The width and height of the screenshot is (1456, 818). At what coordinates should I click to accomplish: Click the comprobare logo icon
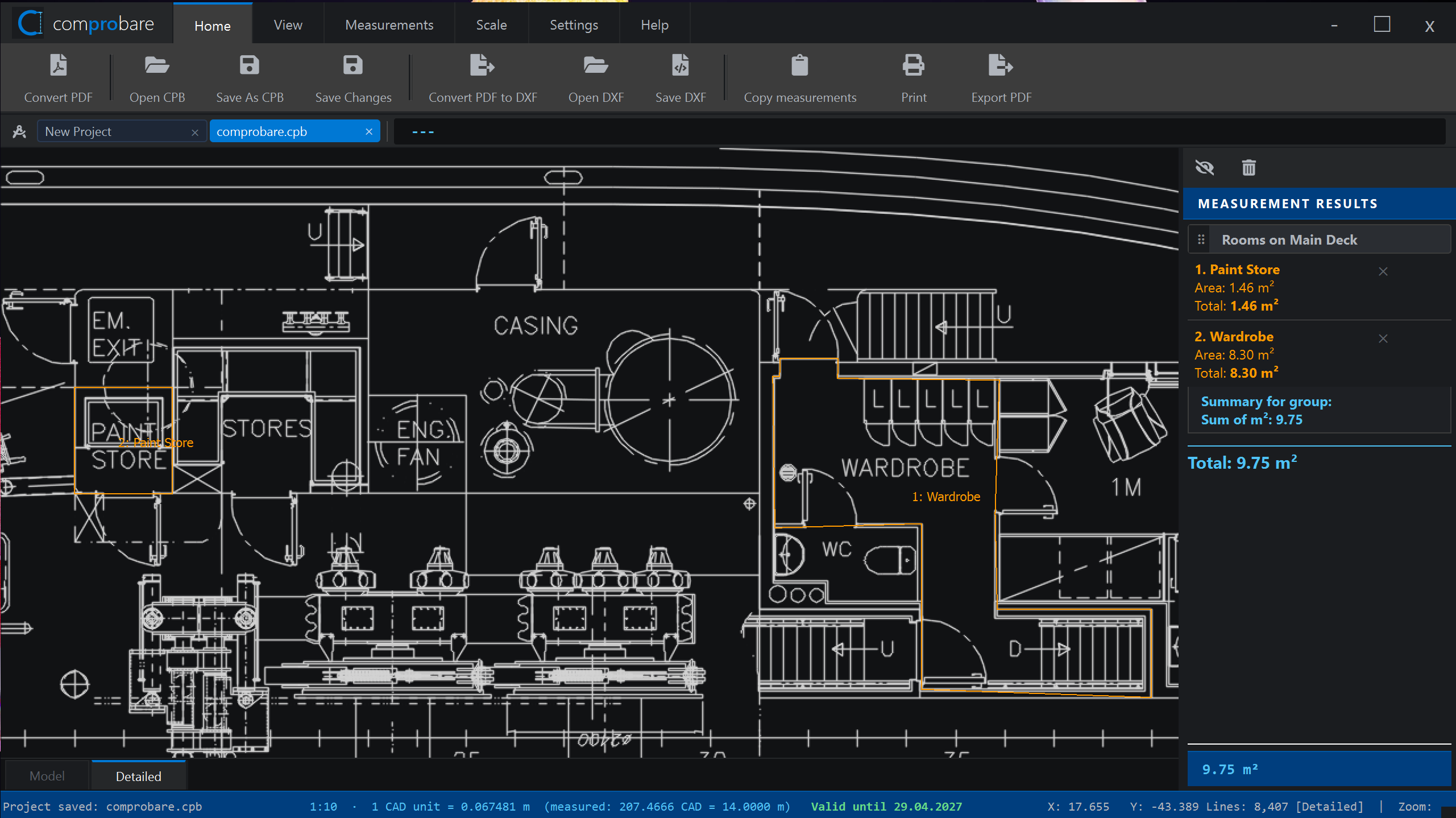[x=30, y=23]
